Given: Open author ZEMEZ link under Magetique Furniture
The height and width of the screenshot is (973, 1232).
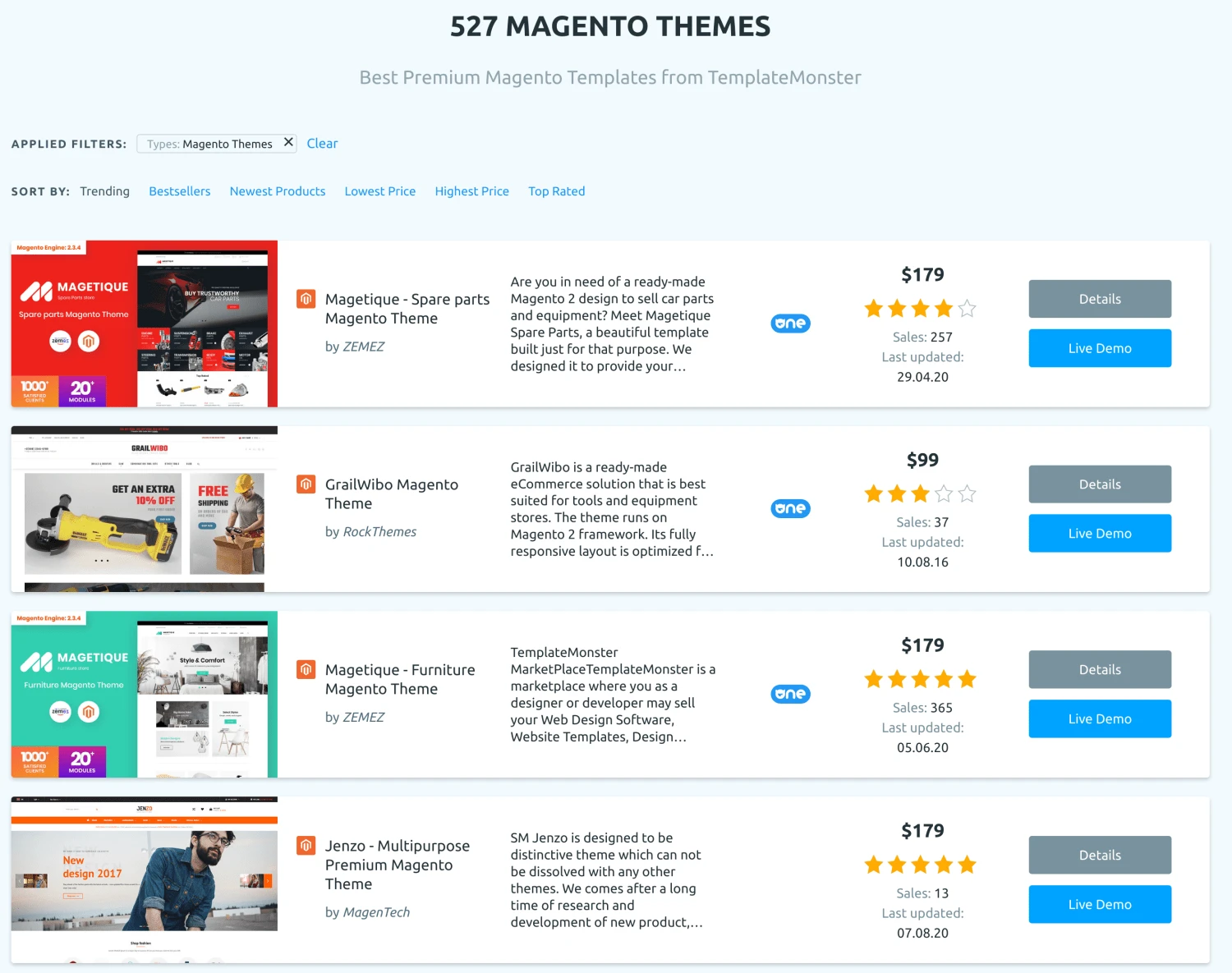Looking at the screenshot, I should point(363,718).
